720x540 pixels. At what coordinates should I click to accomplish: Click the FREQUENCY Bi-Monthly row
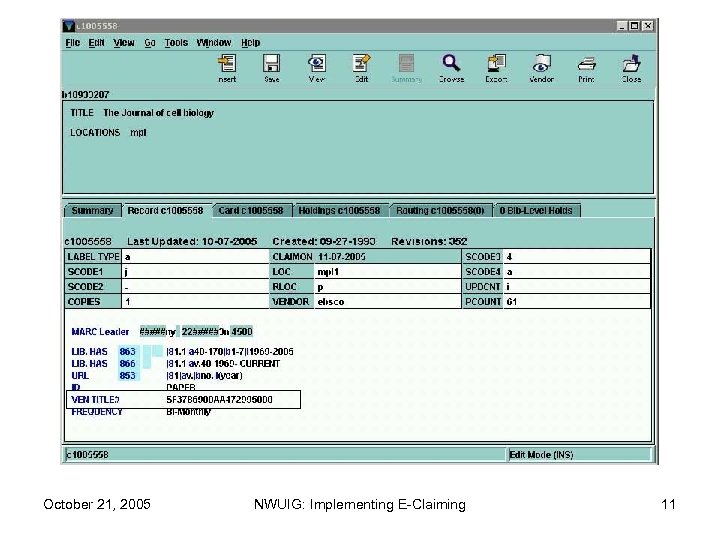[141, 412]
